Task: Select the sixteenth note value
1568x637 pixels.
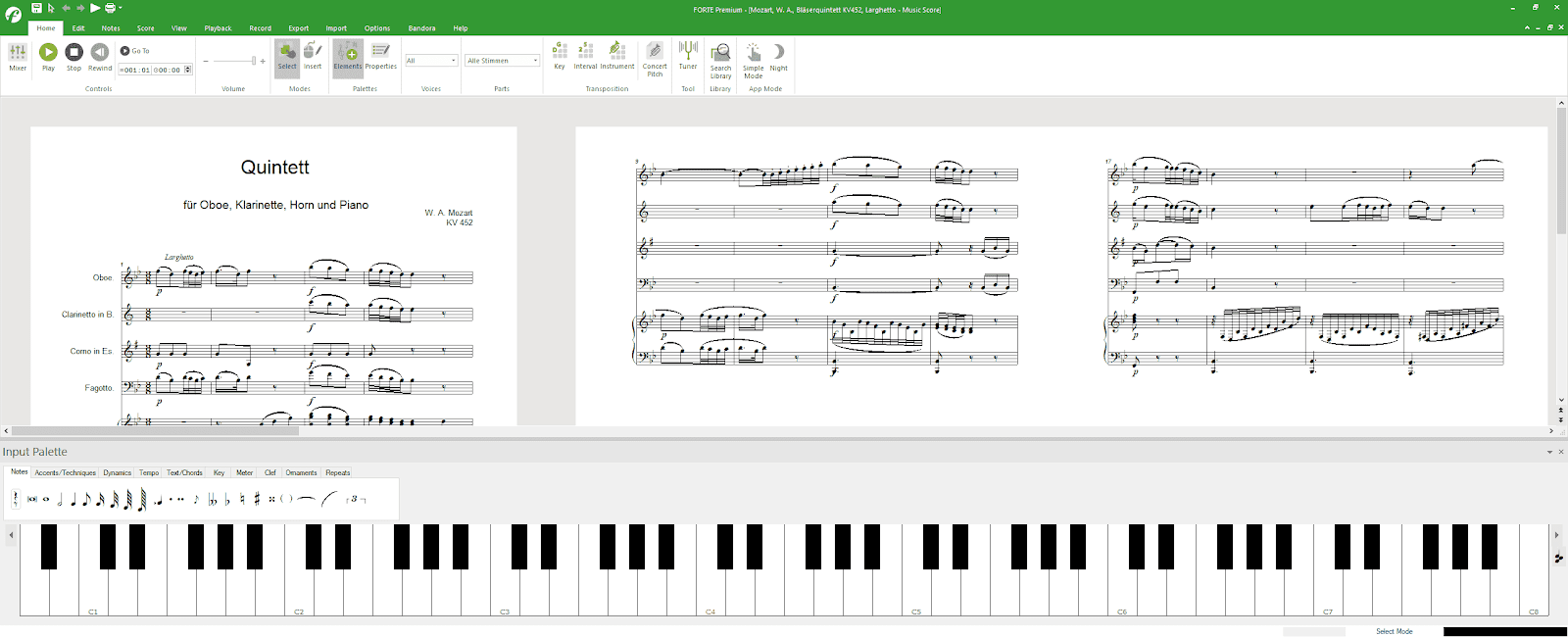Action: [x=100, y=500]
